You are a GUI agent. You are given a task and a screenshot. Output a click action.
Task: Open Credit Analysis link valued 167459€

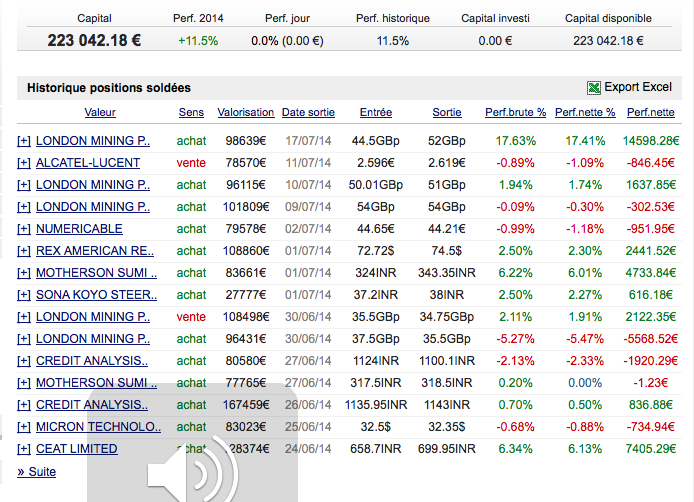click(92, 405)
